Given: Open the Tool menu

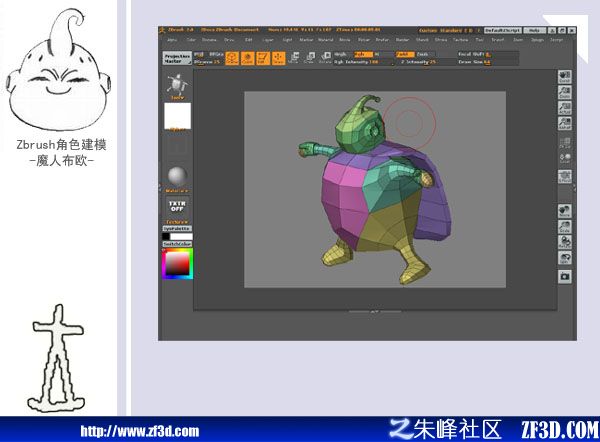Looking at the screenshot, I should (x=479, y=40).
